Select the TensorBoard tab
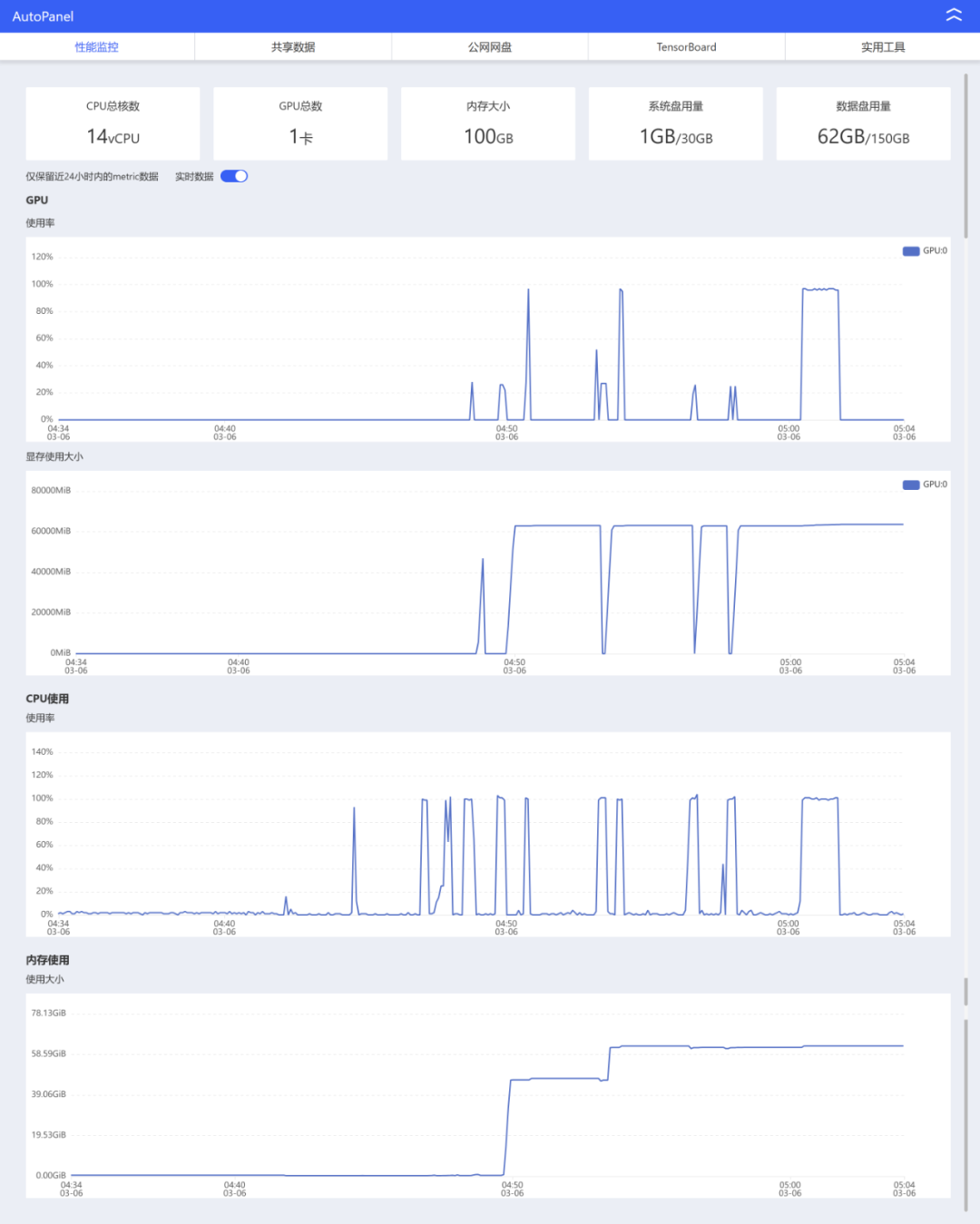The image size is (980, 1224). pos(687,47)
